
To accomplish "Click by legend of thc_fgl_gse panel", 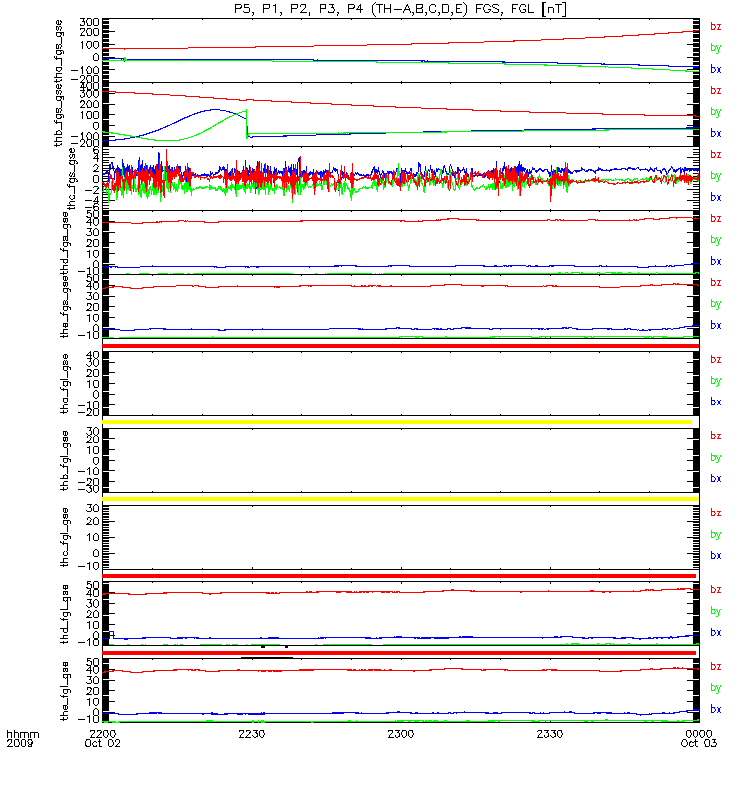I will 716,535.
